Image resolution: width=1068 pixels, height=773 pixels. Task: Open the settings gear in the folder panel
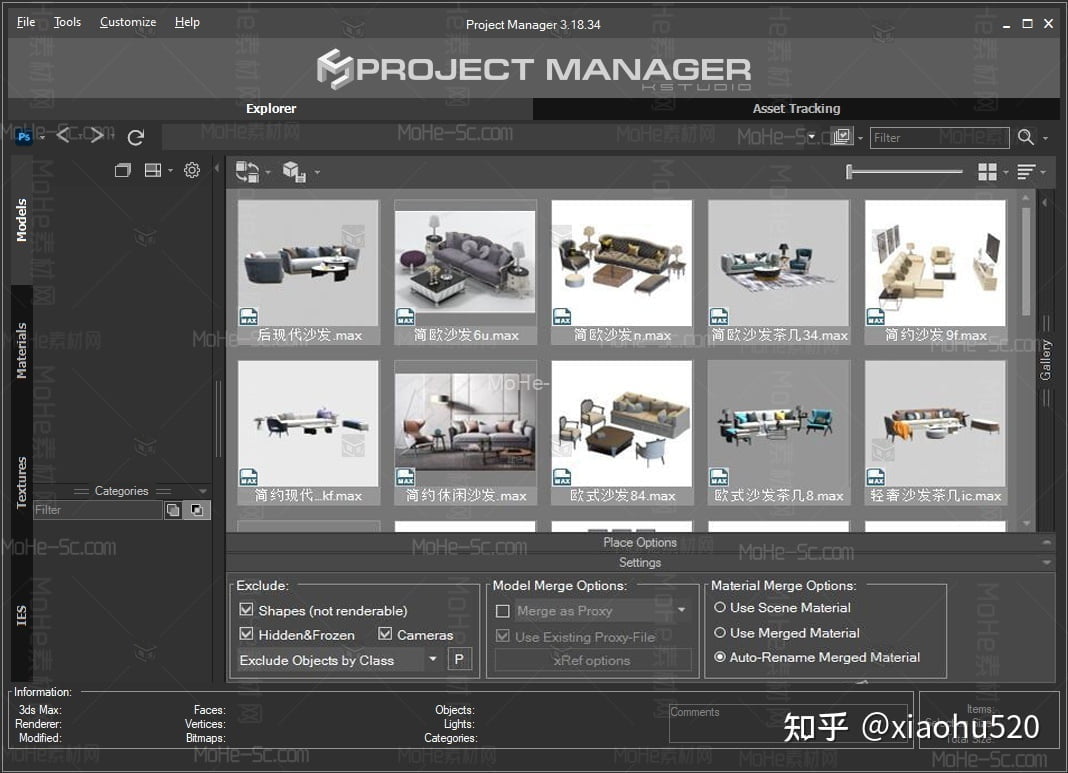192,171
